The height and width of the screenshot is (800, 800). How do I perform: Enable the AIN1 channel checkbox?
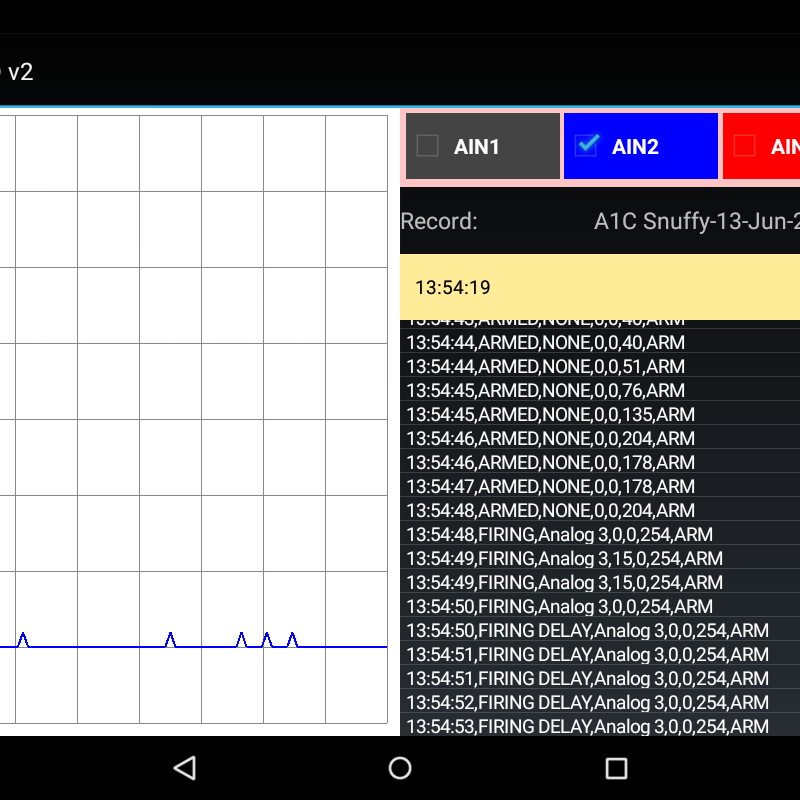tap(428, 146)
